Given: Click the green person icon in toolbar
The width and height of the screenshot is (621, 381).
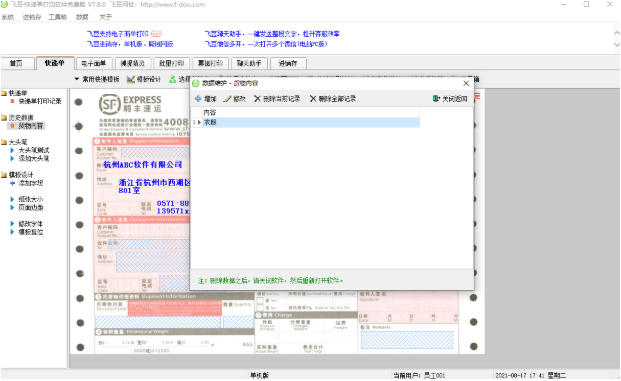Looking at the screenshot, I should coord(173,79).
